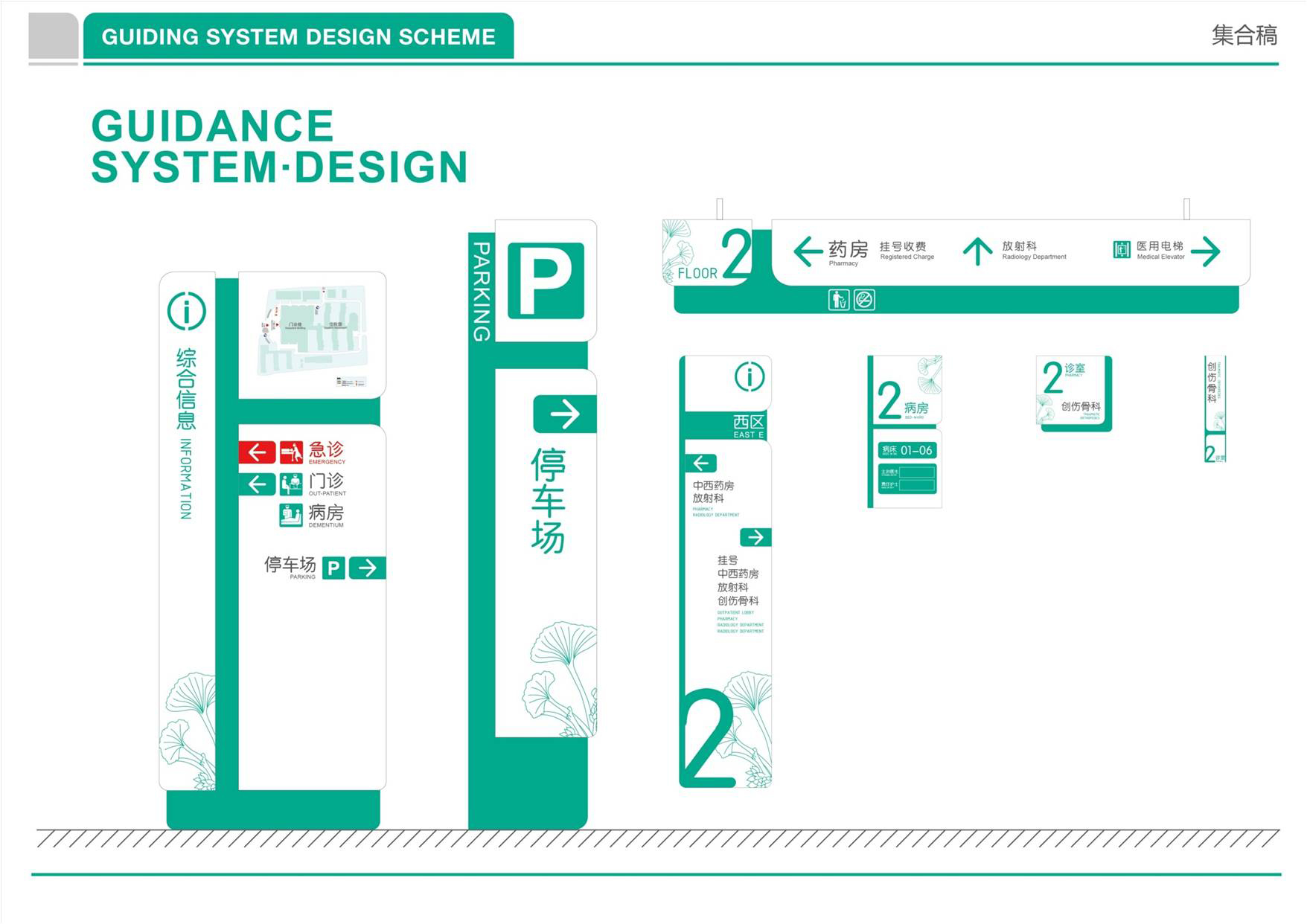Viewport: 1307px width, 924px height.
Task: Open the campus map thumbnail on the information totem
Action: click(x=313, y=336)
